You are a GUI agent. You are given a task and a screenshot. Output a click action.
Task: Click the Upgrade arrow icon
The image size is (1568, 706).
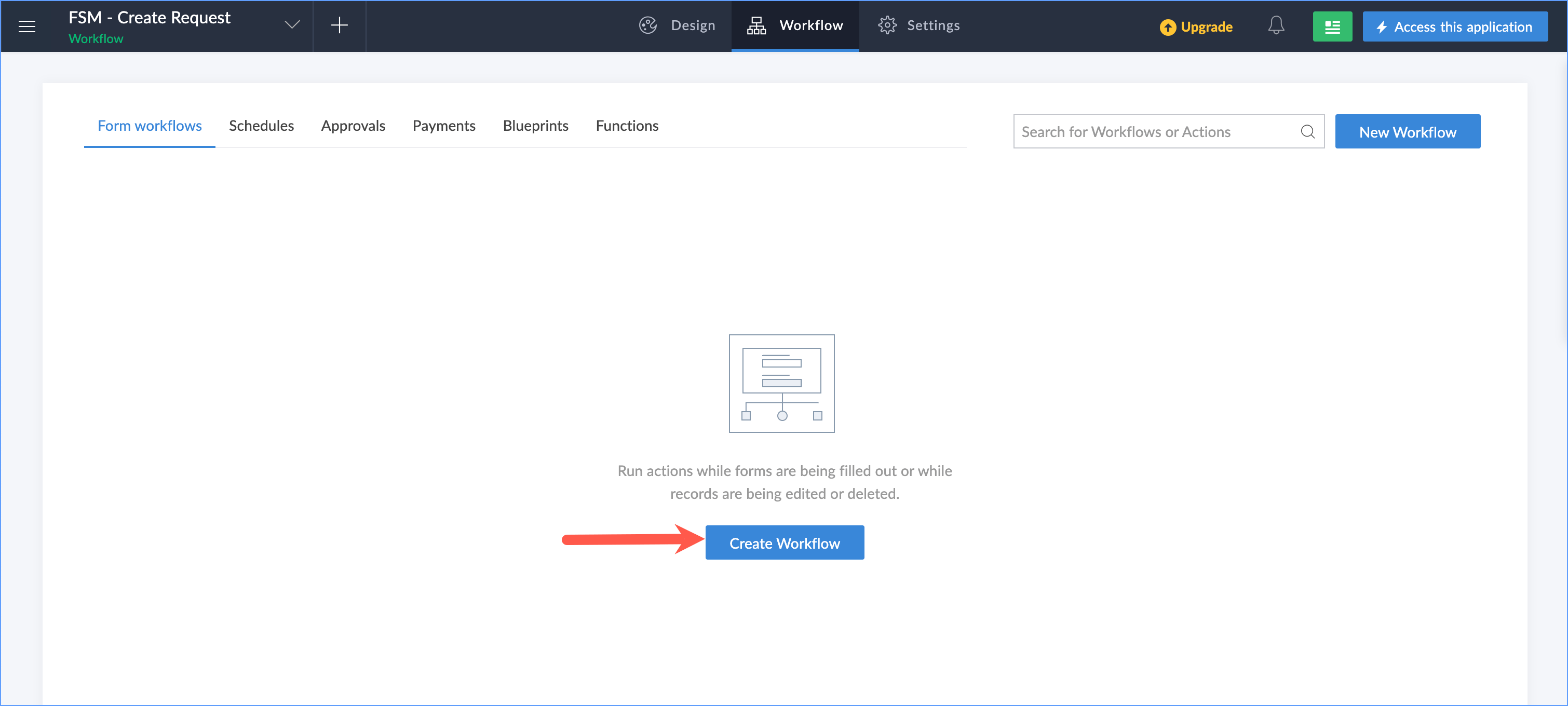(1168, 28)
